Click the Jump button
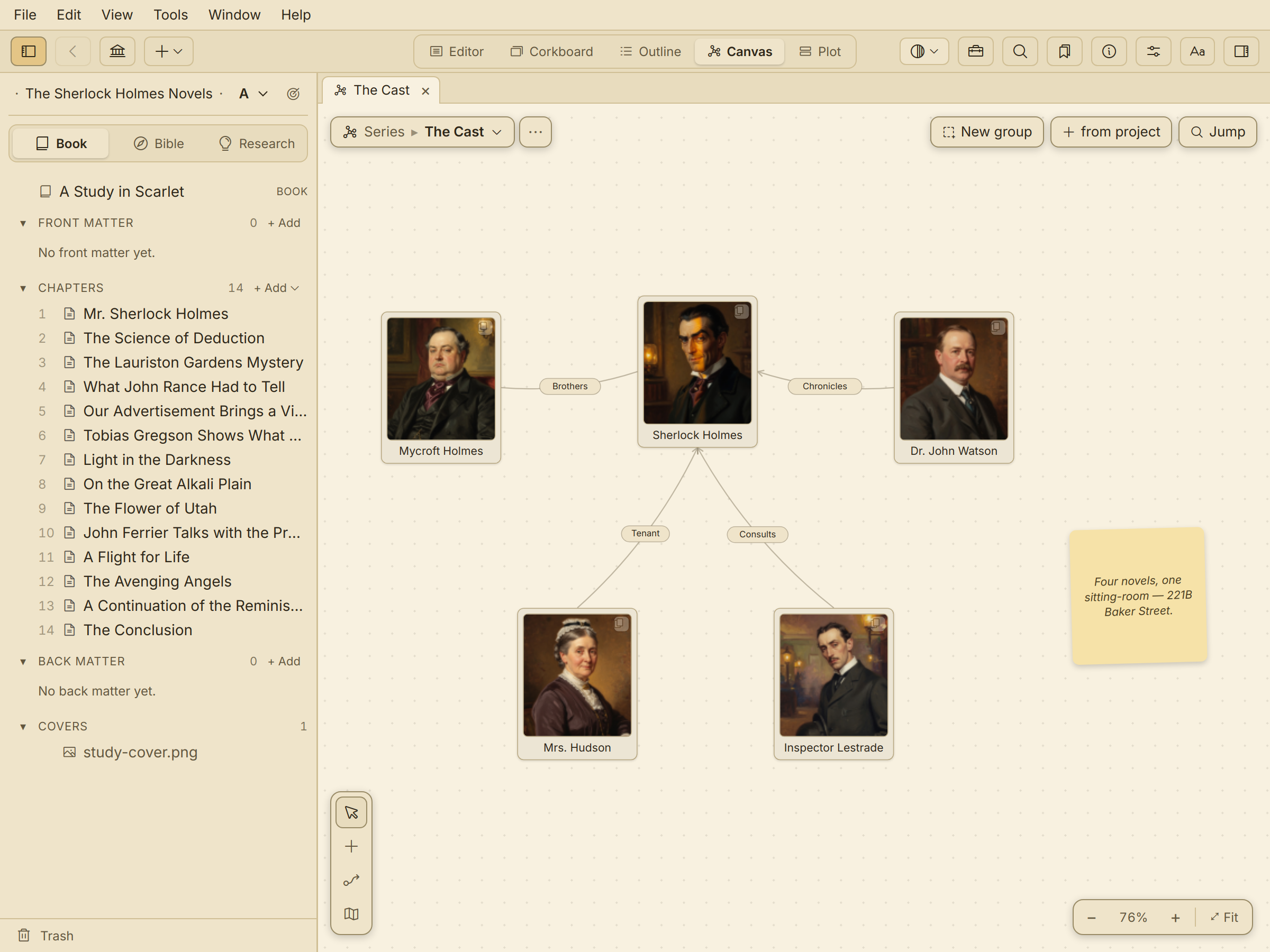Viewport: 1270px width, 952px height. (x=1217, y=132)
